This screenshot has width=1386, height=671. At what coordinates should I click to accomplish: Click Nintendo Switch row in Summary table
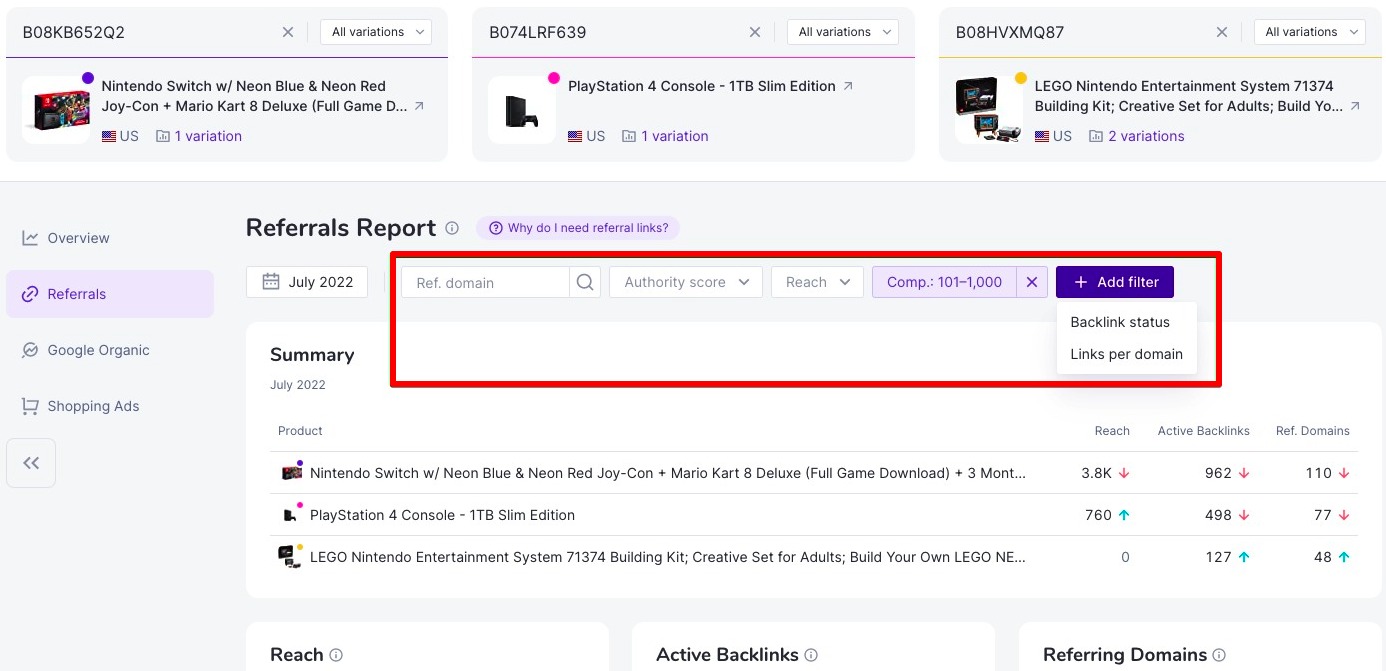coord(814,473)
